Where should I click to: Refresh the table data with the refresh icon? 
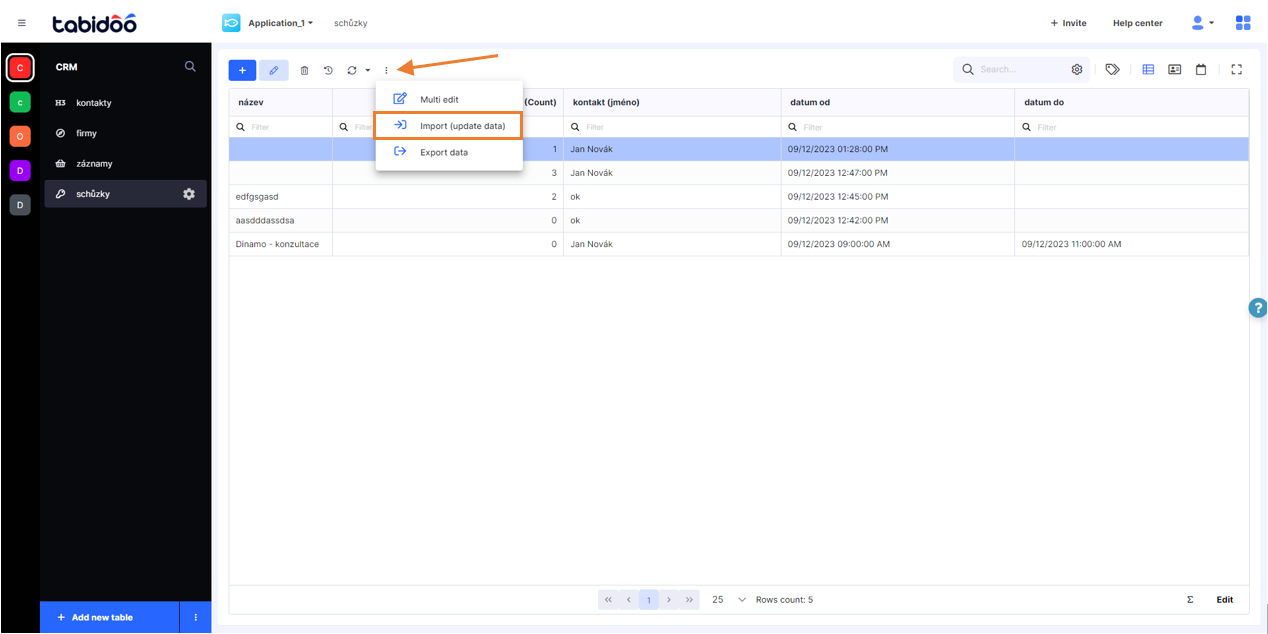pos(351,70)
